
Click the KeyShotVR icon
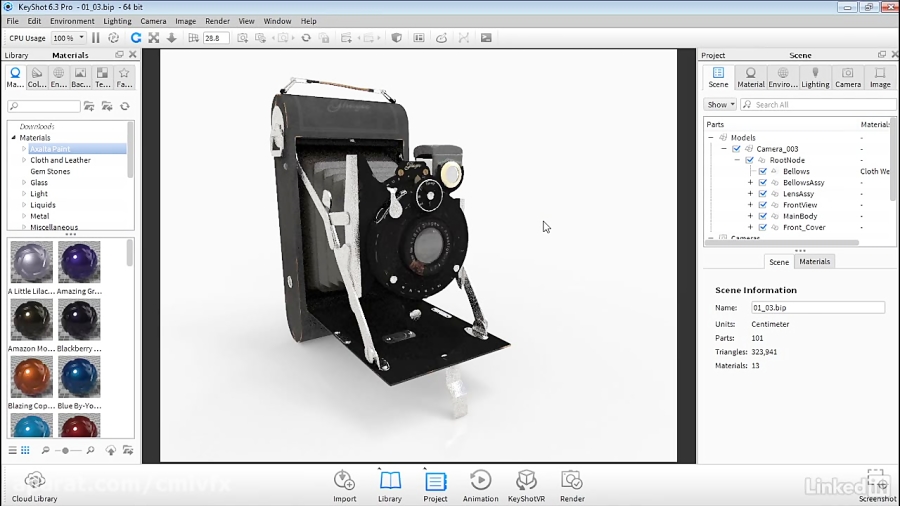pyautogui.click(x=526, y=484)
